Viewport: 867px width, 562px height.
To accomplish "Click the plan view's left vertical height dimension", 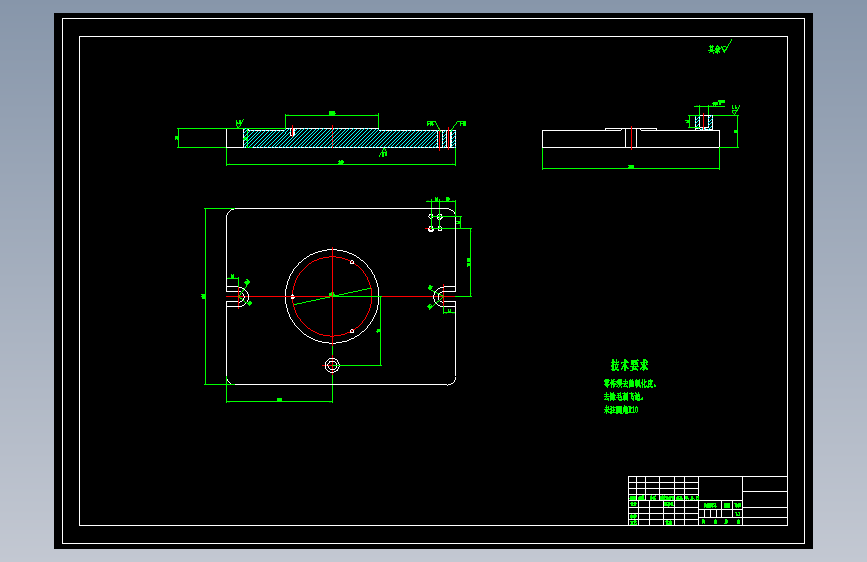I will [205, 296].
